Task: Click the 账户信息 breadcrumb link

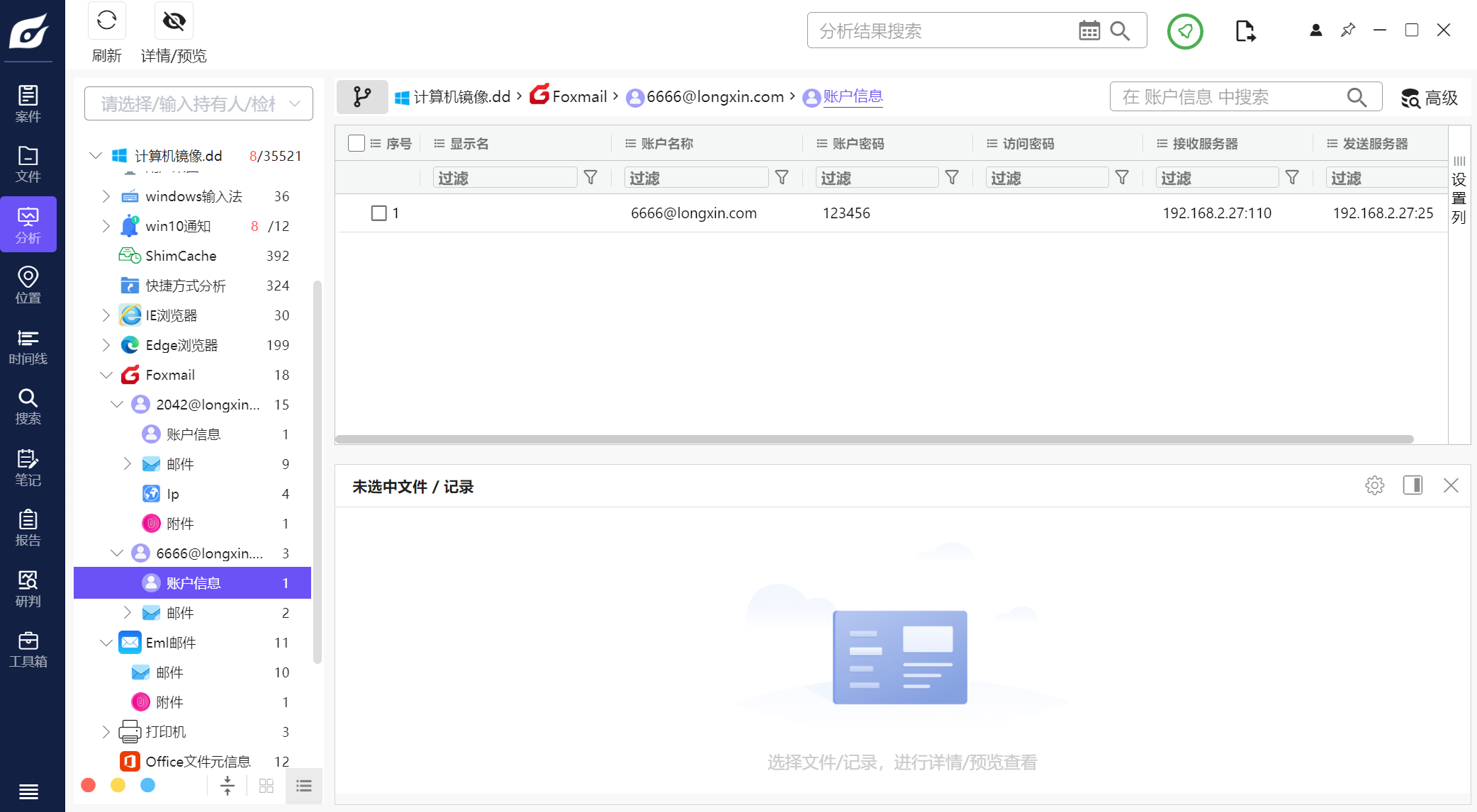Action: 853,96
